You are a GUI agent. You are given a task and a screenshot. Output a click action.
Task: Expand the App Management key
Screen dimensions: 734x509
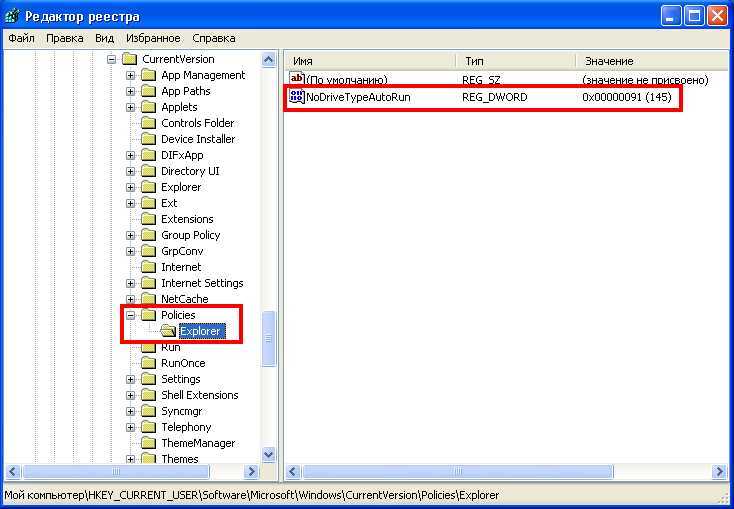(131, 75)
